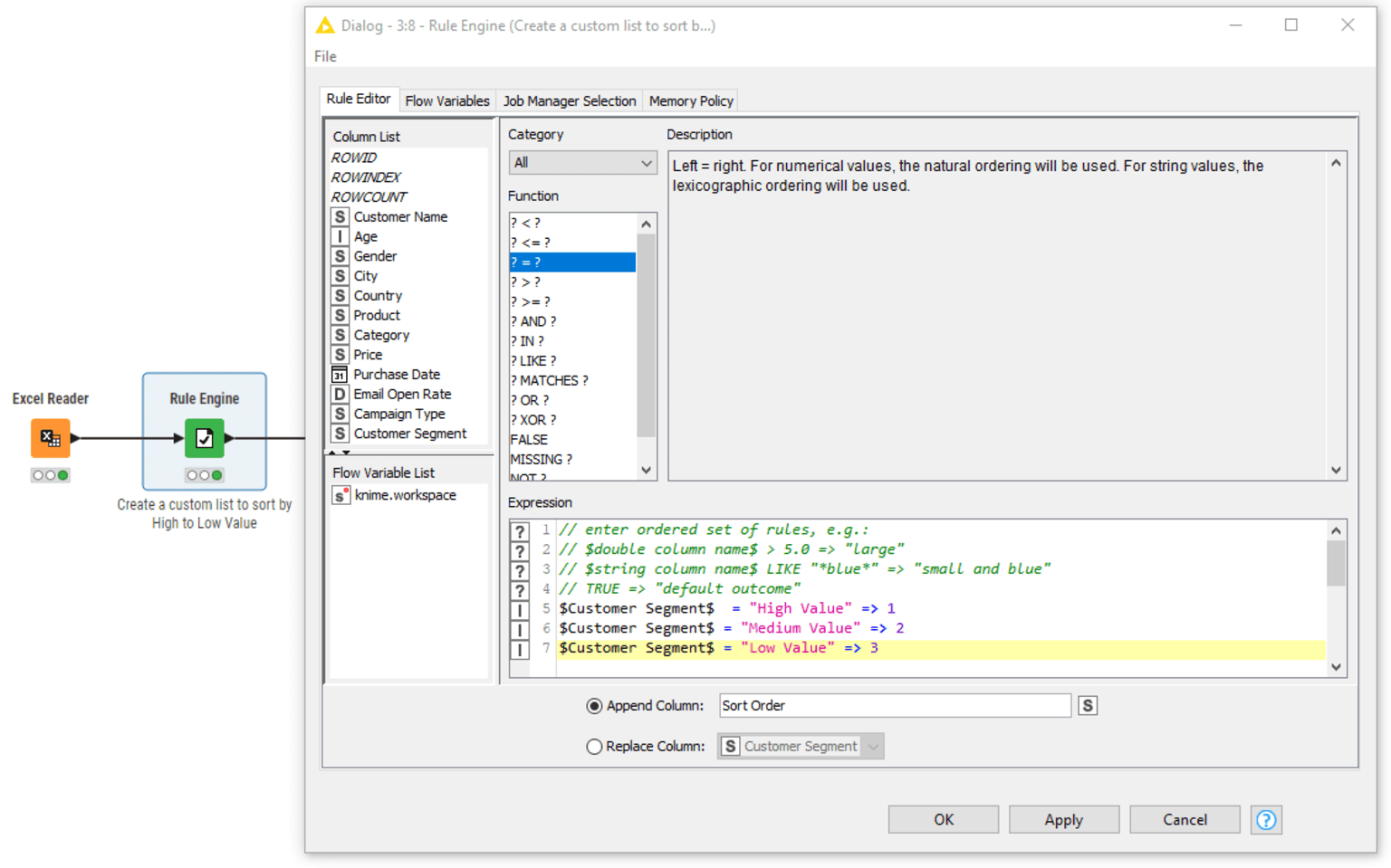
Task: Click the string type icon beside Customer Segment column
Action: (340, 434)
